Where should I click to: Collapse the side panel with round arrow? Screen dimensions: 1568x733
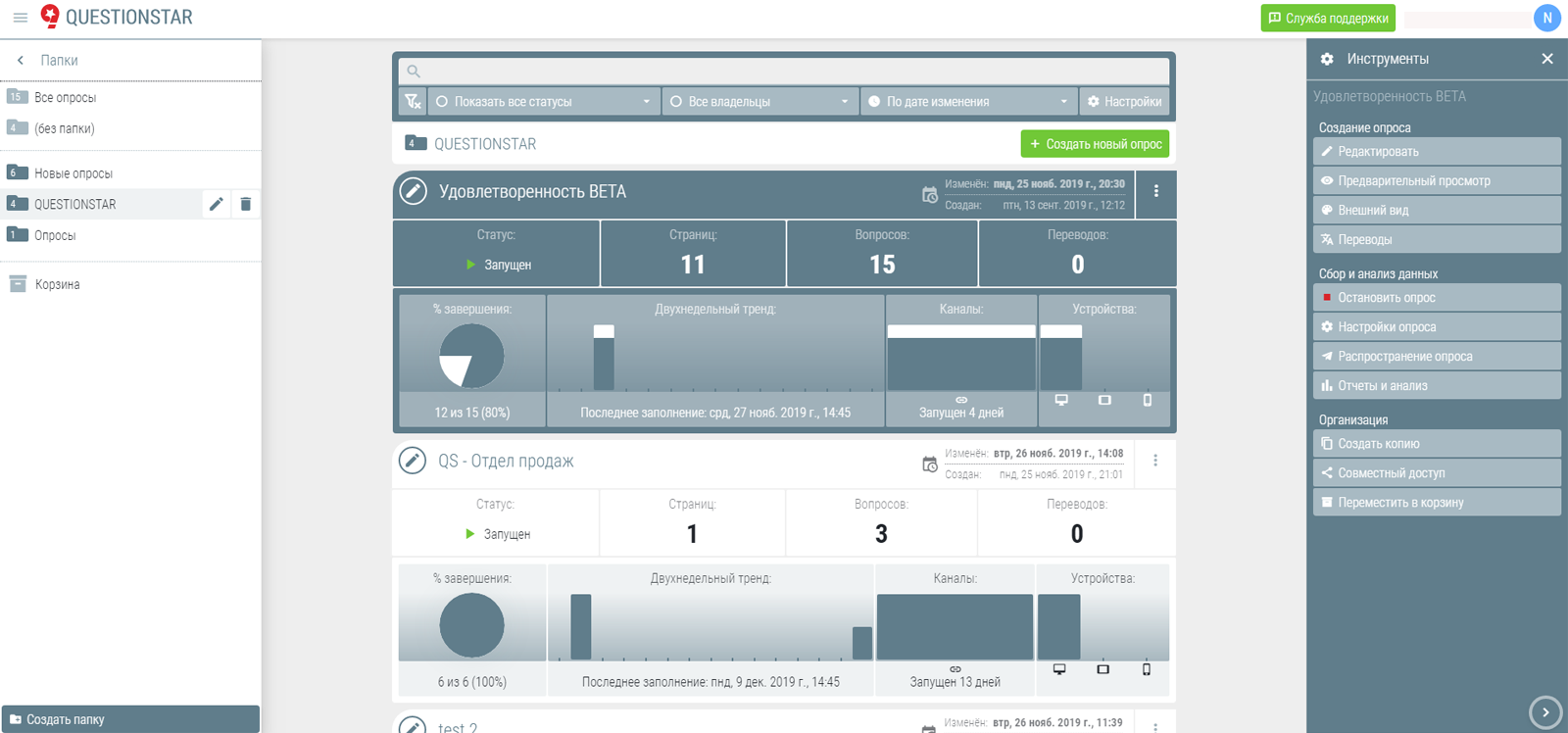pos(1545,712)
